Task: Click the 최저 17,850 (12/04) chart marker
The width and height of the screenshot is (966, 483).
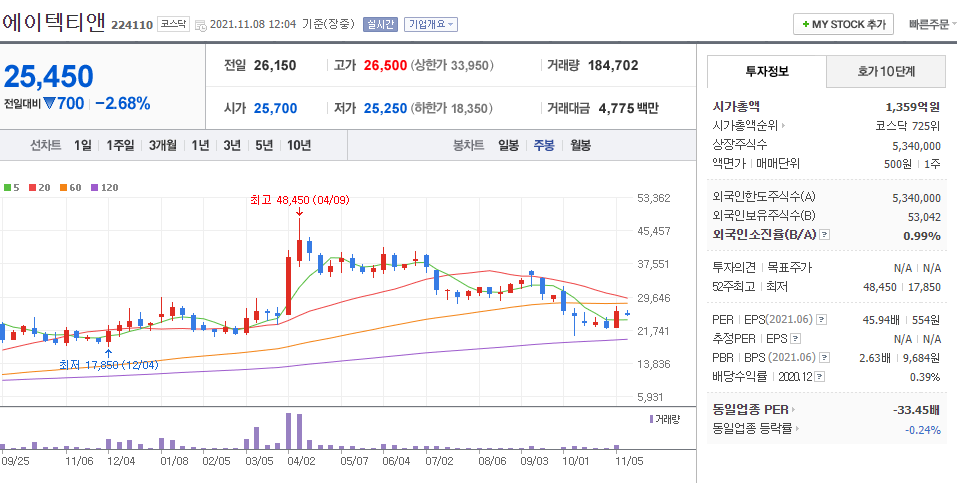Action: 109,365
